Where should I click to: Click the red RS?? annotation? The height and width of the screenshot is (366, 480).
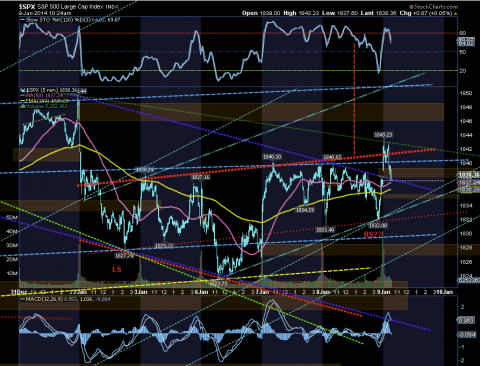pos(373,234)
